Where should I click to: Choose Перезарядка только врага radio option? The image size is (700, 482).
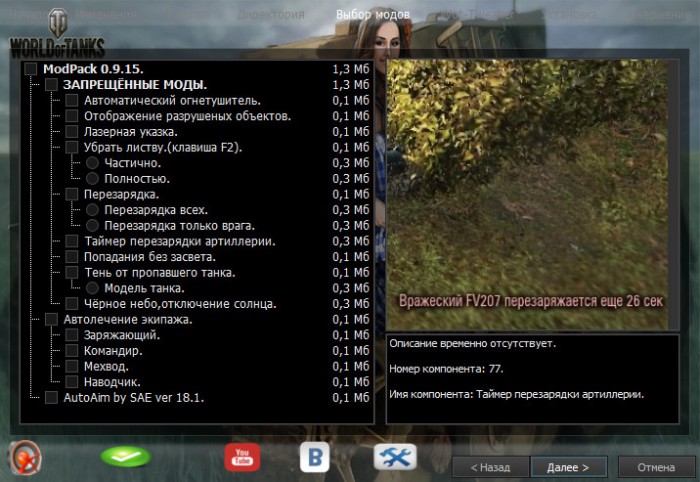[x=92, y=225]
